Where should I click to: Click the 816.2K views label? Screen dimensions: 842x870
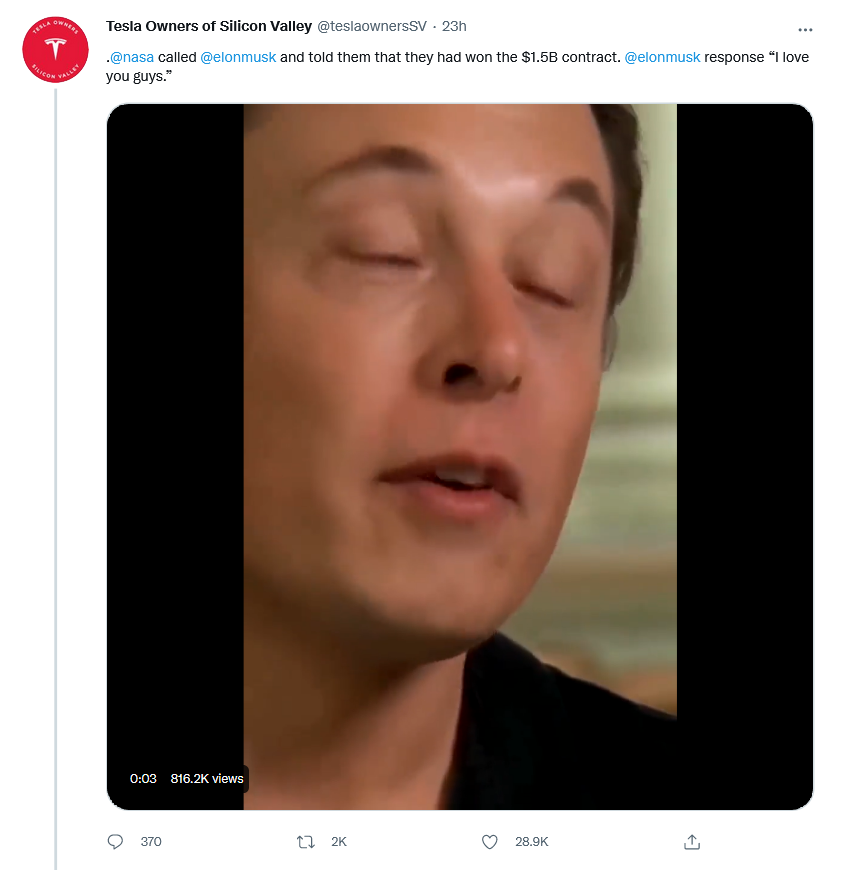(207, 778)
